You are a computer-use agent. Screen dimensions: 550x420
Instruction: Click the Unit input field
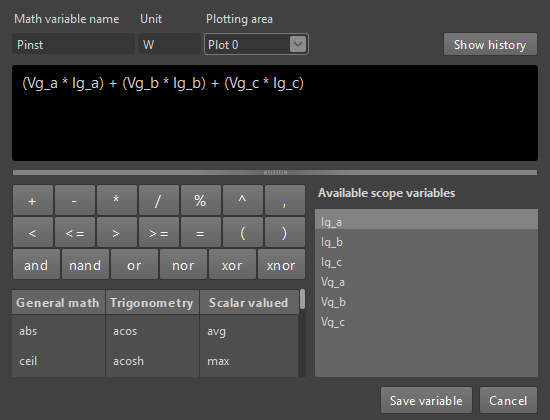coord(169,44)
